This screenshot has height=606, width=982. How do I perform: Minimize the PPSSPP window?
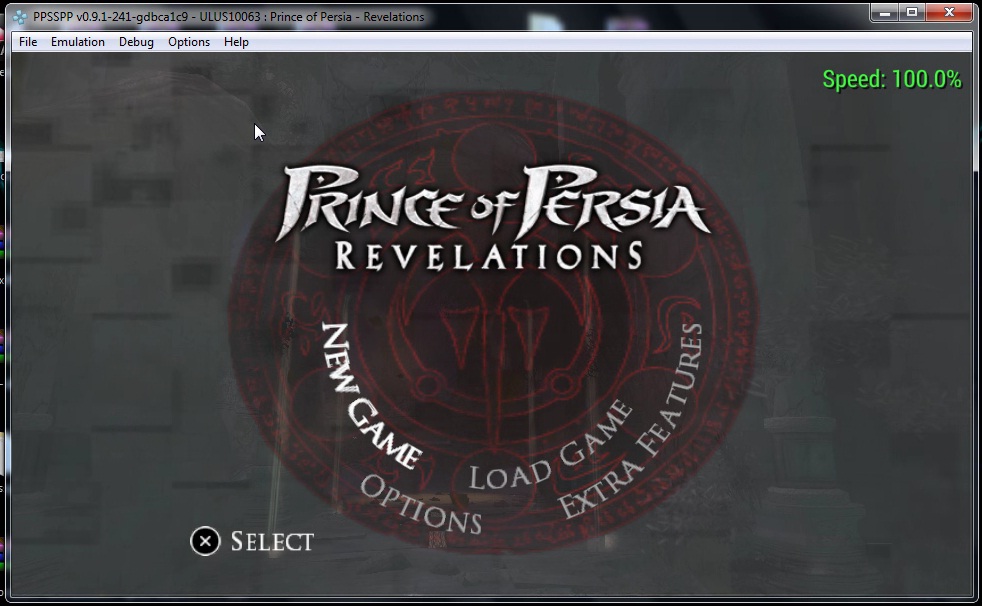click(884, 13)
